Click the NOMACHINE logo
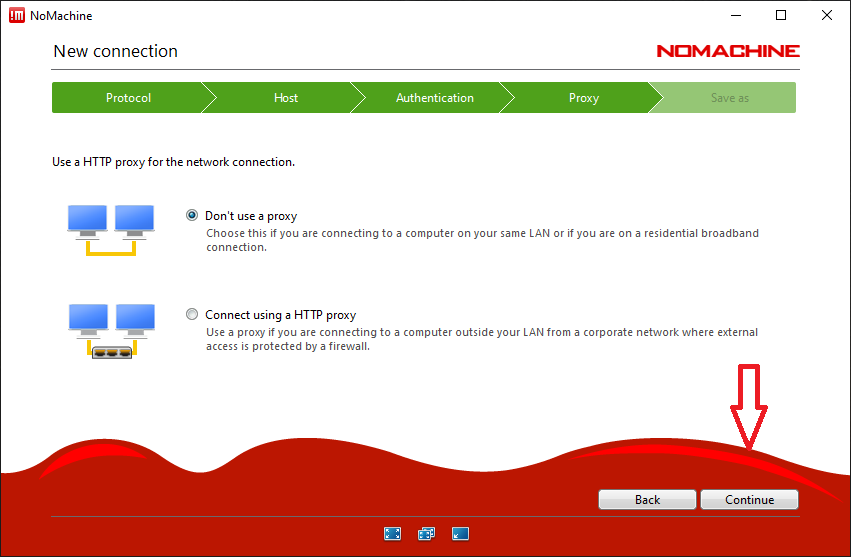This screenshot has width=851, height=557. click(728, 51)
